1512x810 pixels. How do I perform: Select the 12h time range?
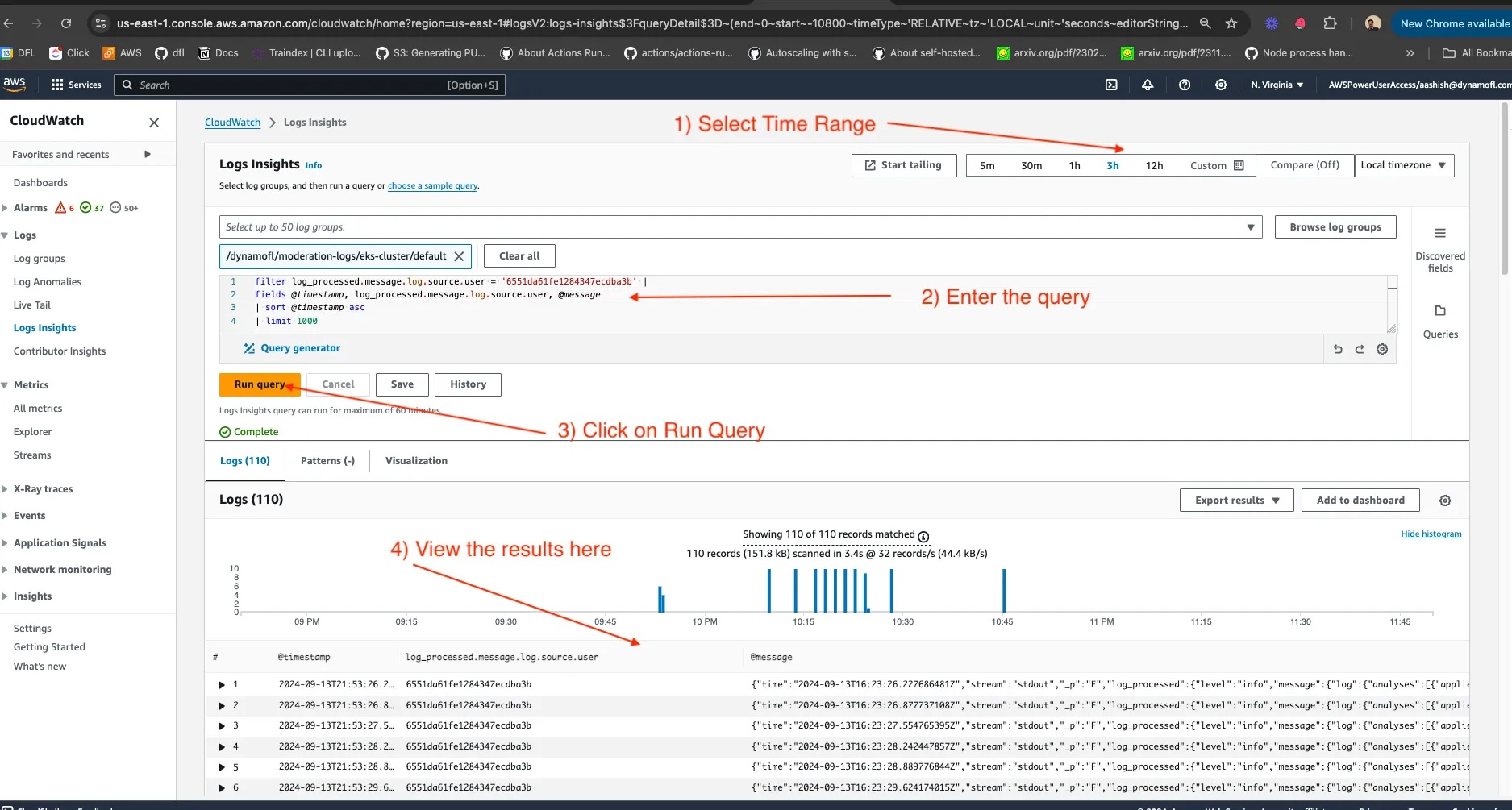[x=1154, y=165]
